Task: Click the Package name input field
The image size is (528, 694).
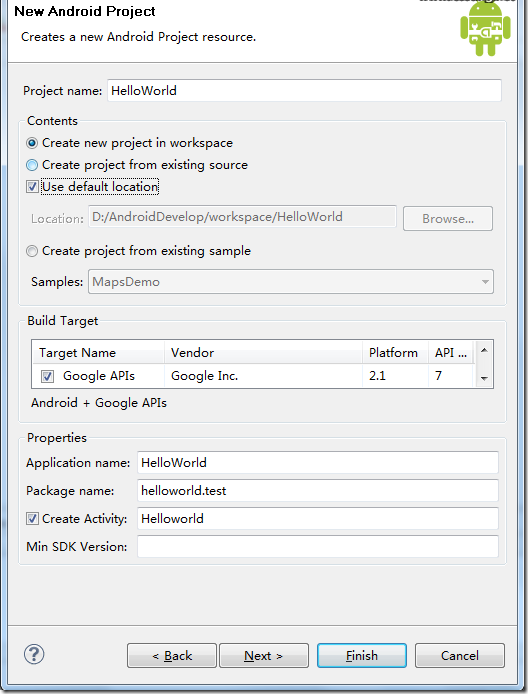Action: click(318, 490)
